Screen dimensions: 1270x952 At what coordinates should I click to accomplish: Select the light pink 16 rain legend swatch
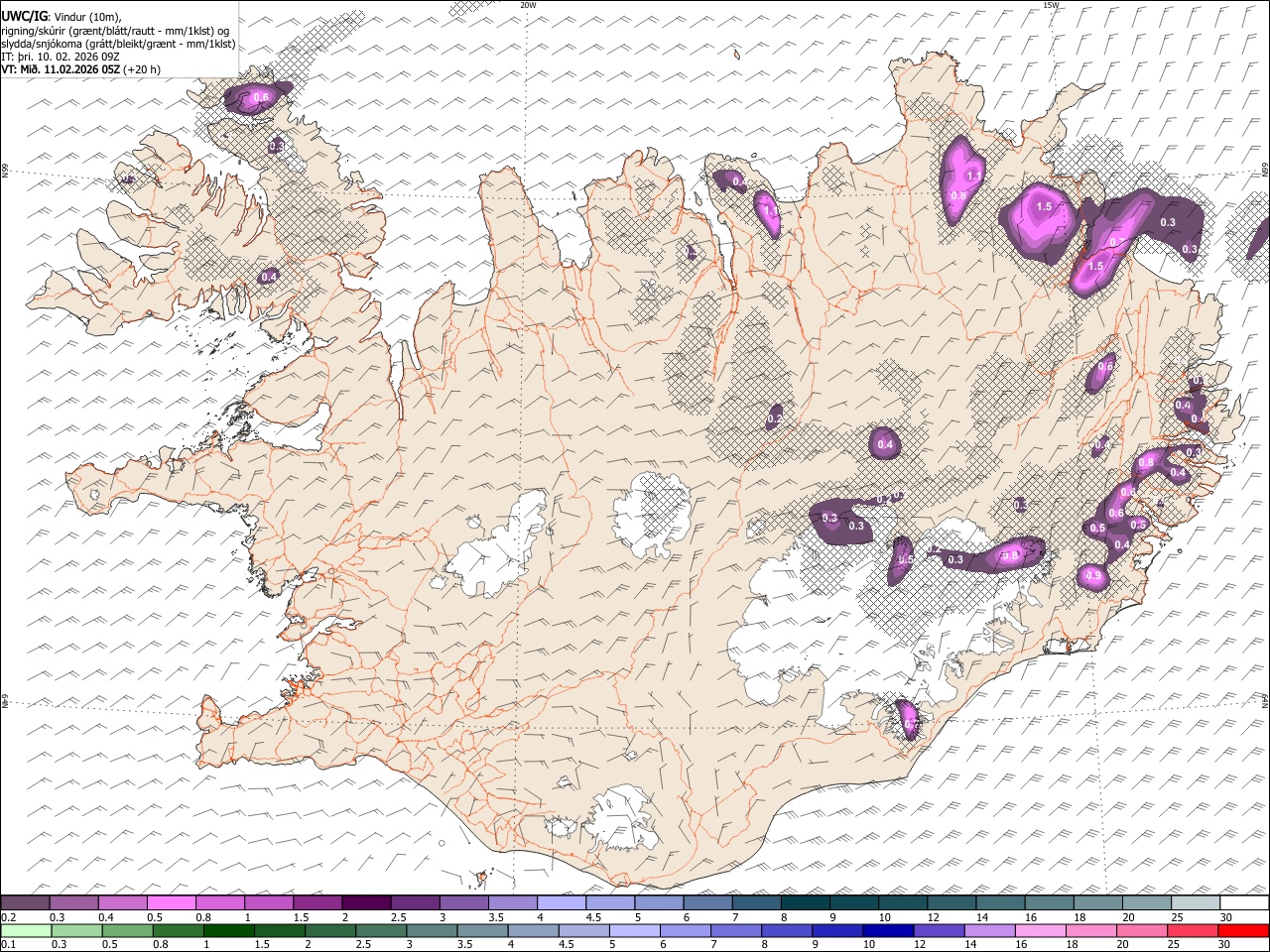click(x=1041, y=930)
